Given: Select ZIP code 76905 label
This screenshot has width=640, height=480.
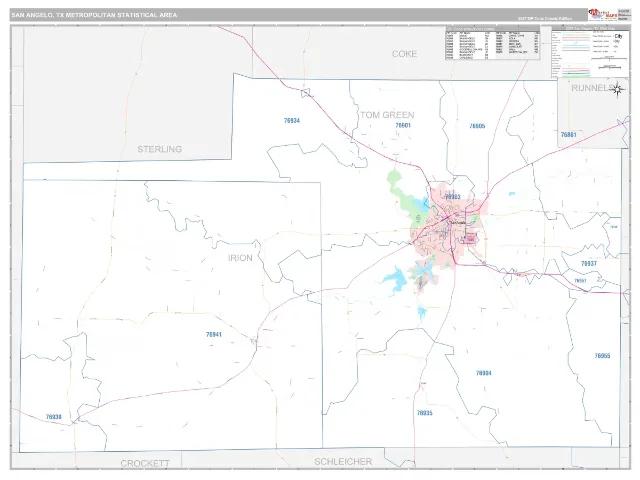Looking at the screenshot, I should tap(477, 126).
